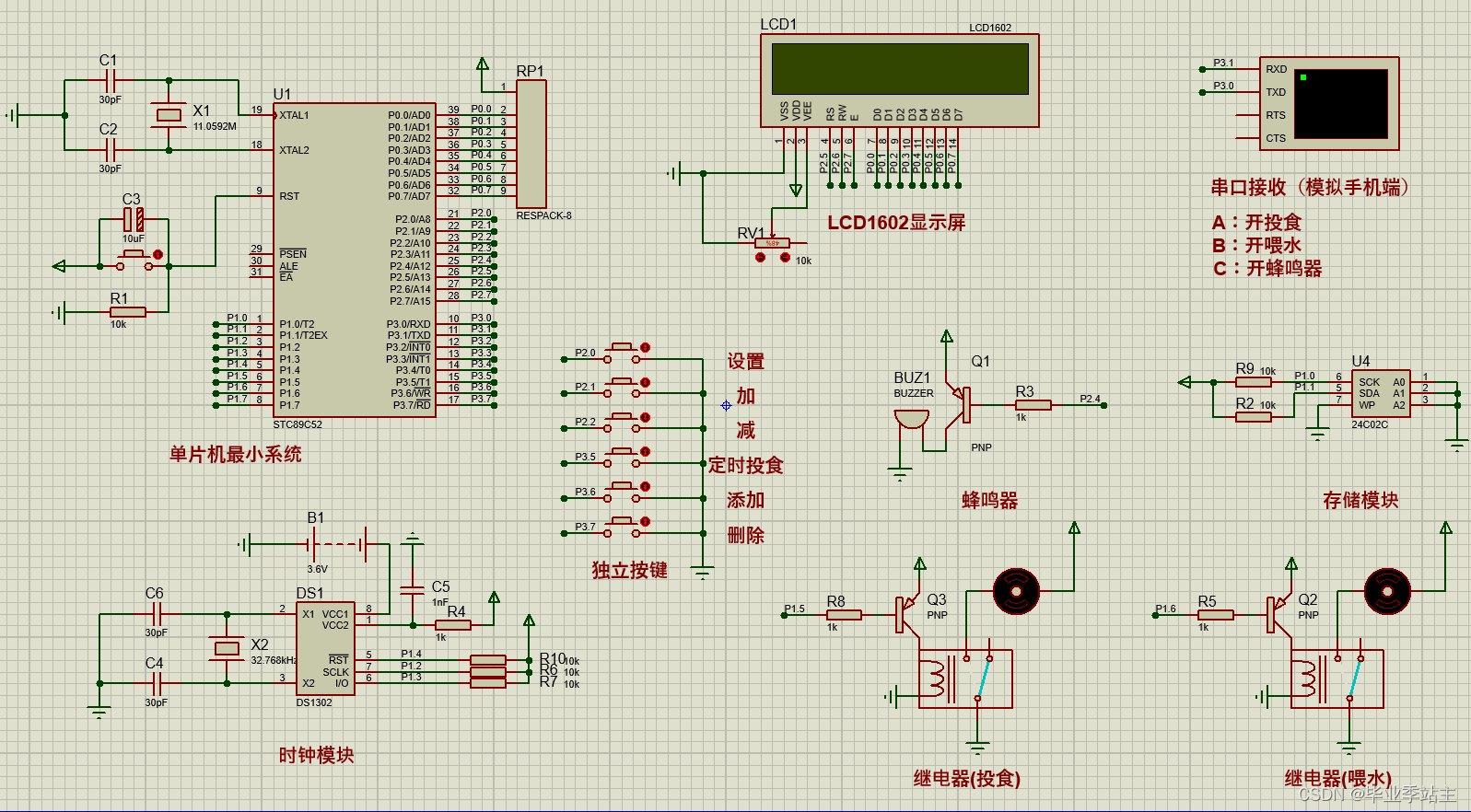Click the 独立按键 label
The height and width of the screenshot is (812, 1471).
629,570
